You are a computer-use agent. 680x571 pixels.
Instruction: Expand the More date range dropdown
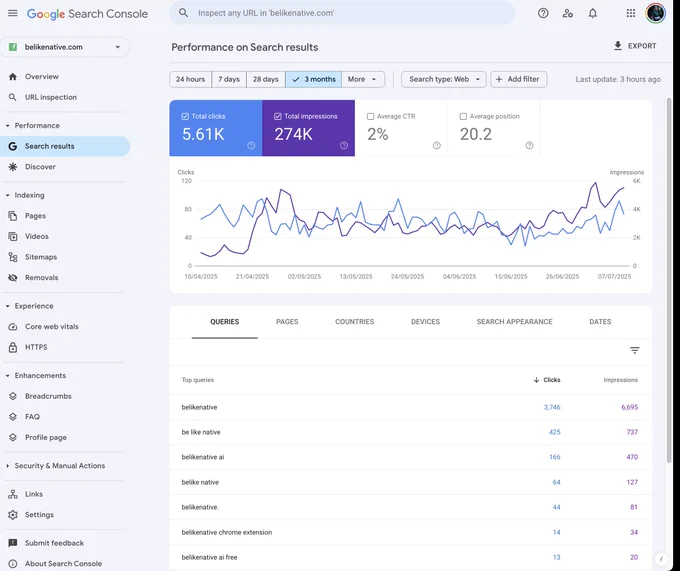point(363,79)
